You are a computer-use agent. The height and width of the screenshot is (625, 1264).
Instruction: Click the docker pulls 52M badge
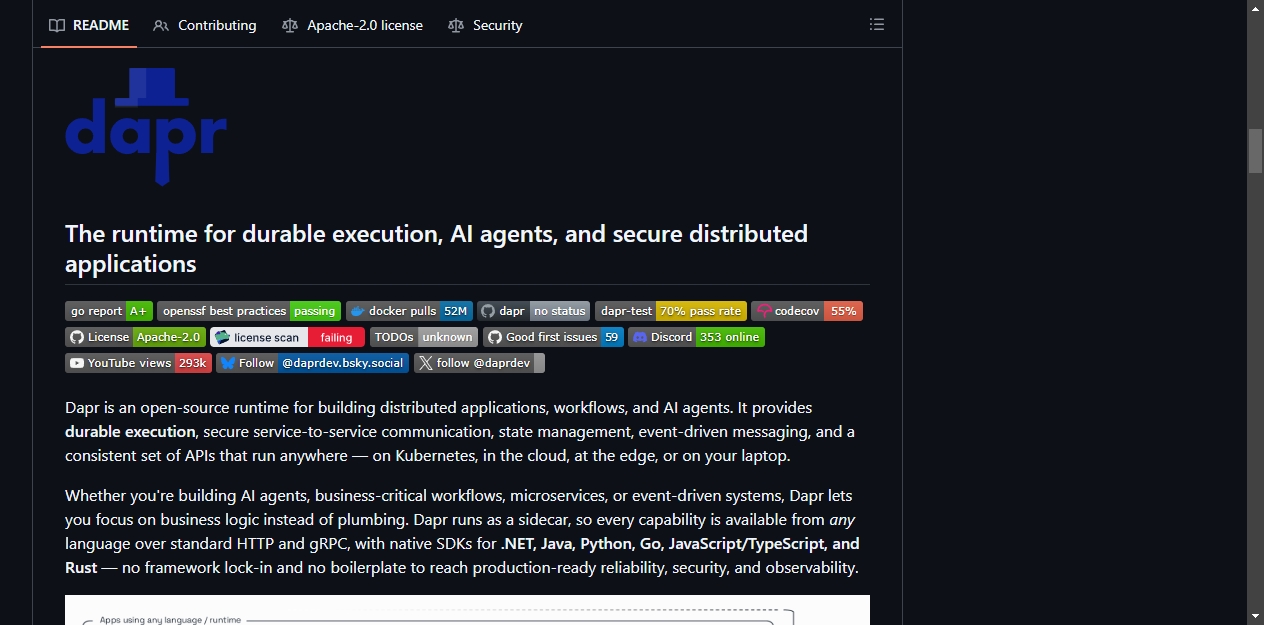(x=409, y=311)
